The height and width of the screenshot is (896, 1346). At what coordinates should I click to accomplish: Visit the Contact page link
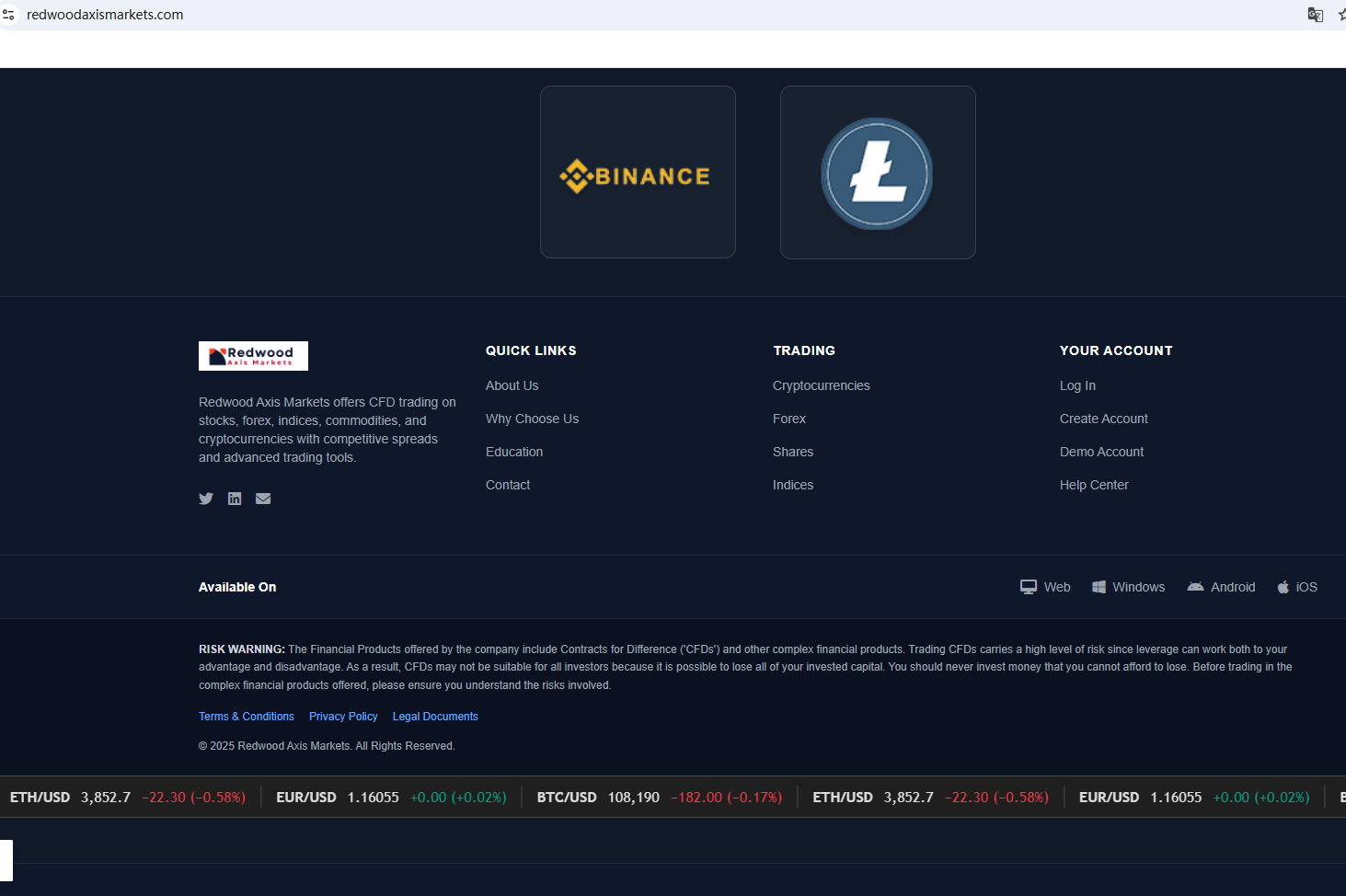pyautogui.click(x=508, y=485)
